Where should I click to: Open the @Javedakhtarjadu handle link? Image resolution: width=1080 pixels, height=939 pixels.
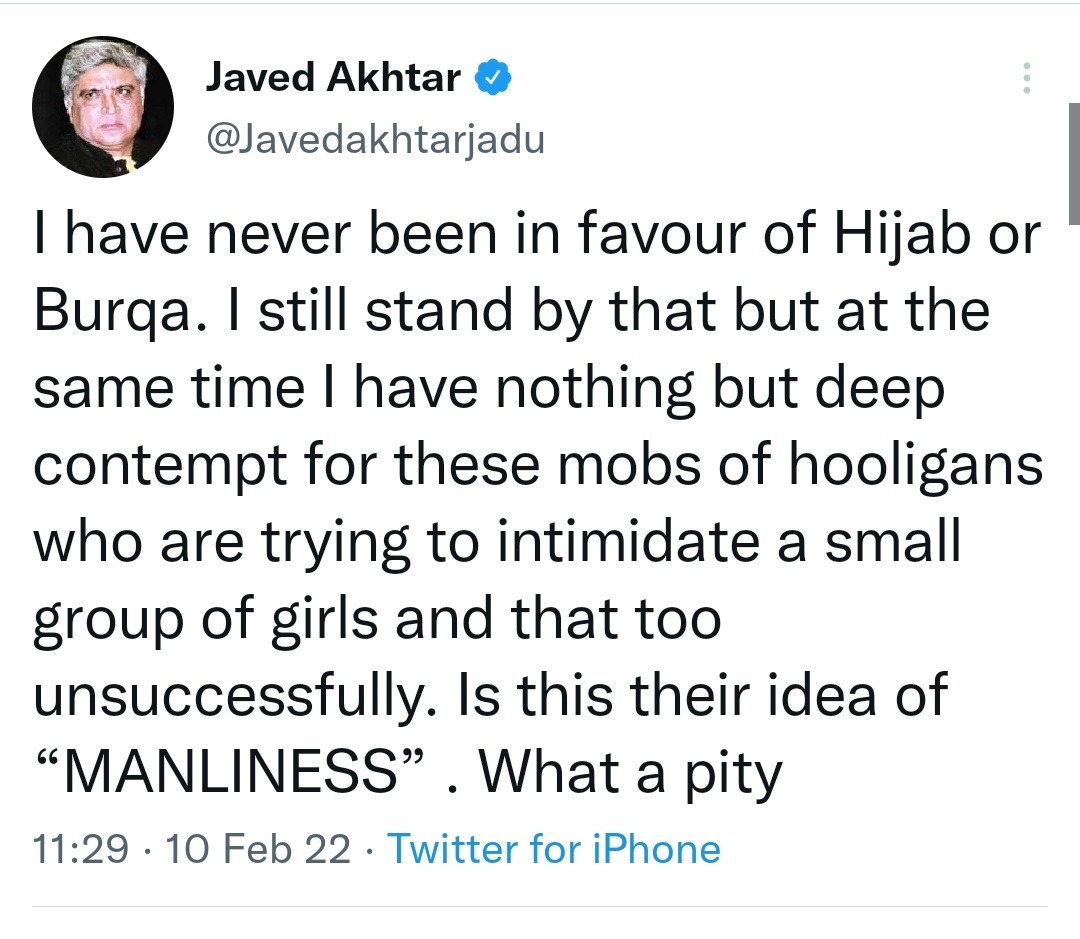[x=375, y=138]
